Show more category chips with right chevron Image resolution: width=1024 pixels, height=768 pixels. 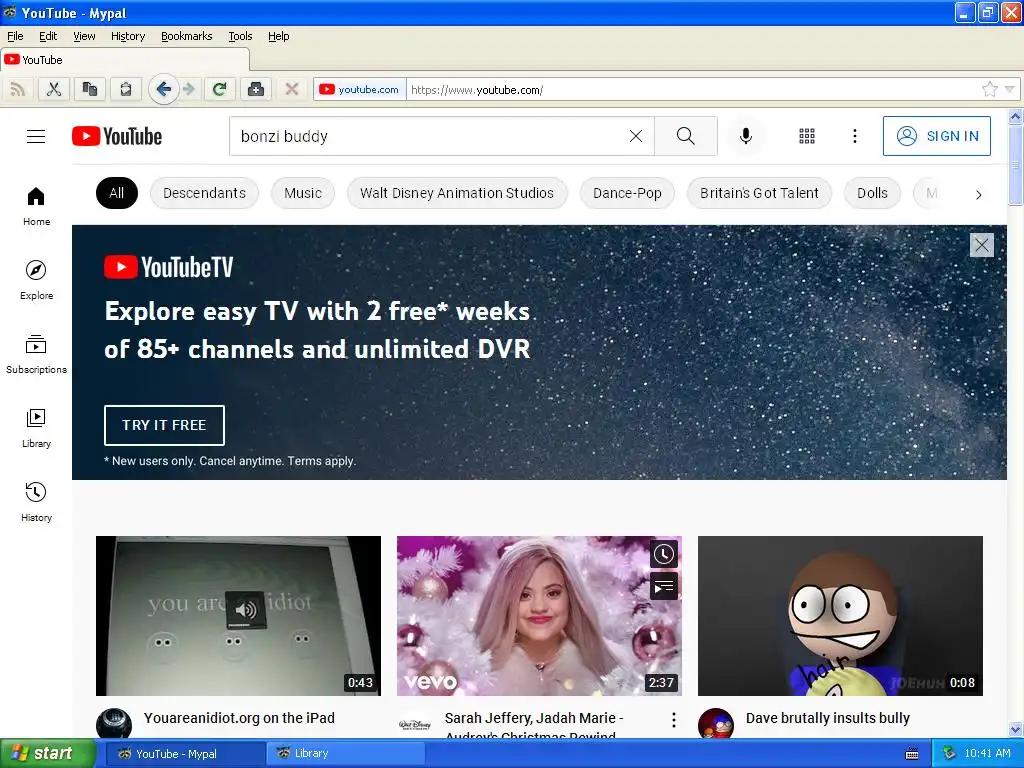[978, 194]
